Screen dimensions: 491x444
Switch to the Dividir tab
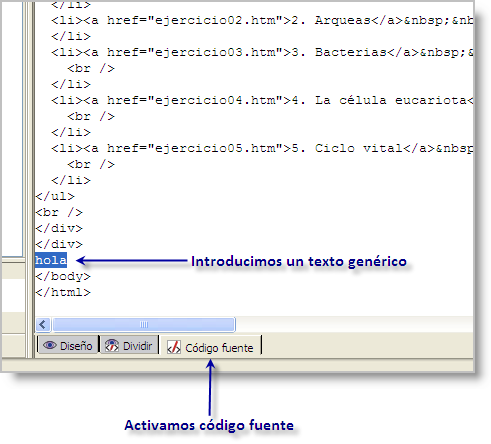pyautogui.click(x=129, y=345)
